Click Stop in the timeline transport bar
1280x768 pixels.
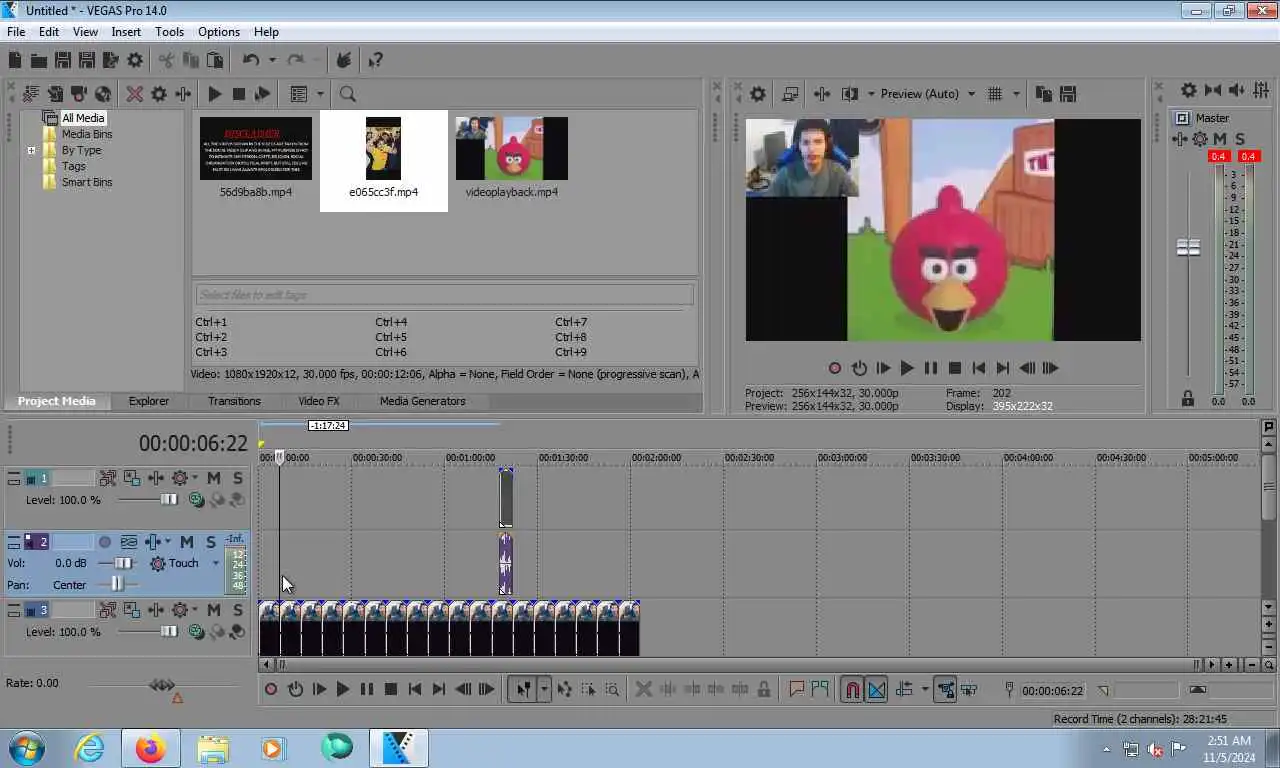(x=391, y=689)
